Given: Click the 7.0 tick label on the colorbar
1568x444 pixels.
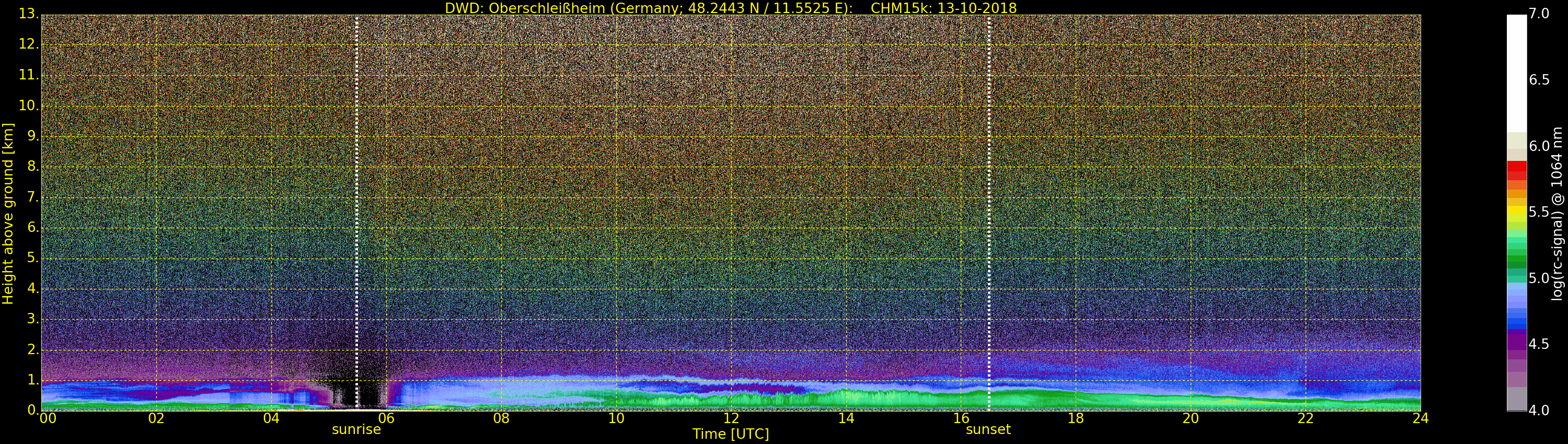Looking at the screenshot, I should coord(1539,14).
